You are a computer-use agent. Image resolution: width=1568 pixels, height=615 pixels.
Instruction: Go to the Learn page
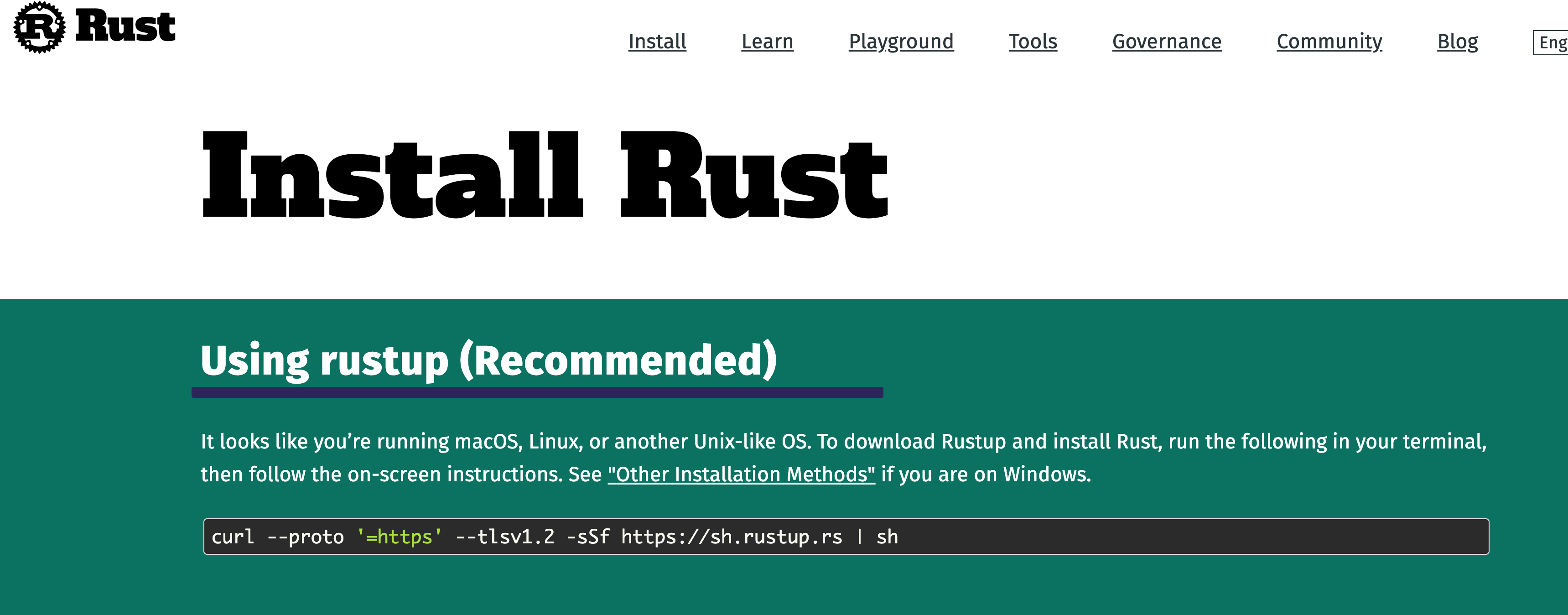click(x=767, y=42)
